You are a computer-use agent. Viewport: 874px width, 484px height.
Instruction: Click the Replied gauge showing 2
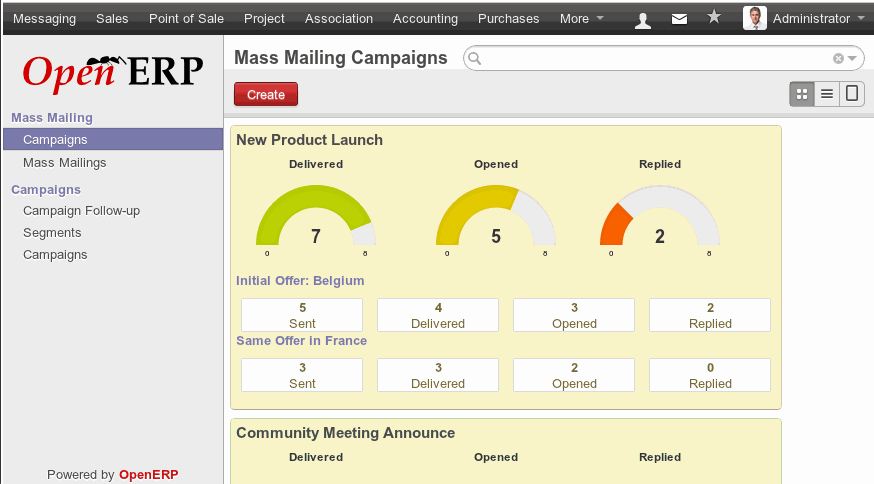(x=660, y=220)
